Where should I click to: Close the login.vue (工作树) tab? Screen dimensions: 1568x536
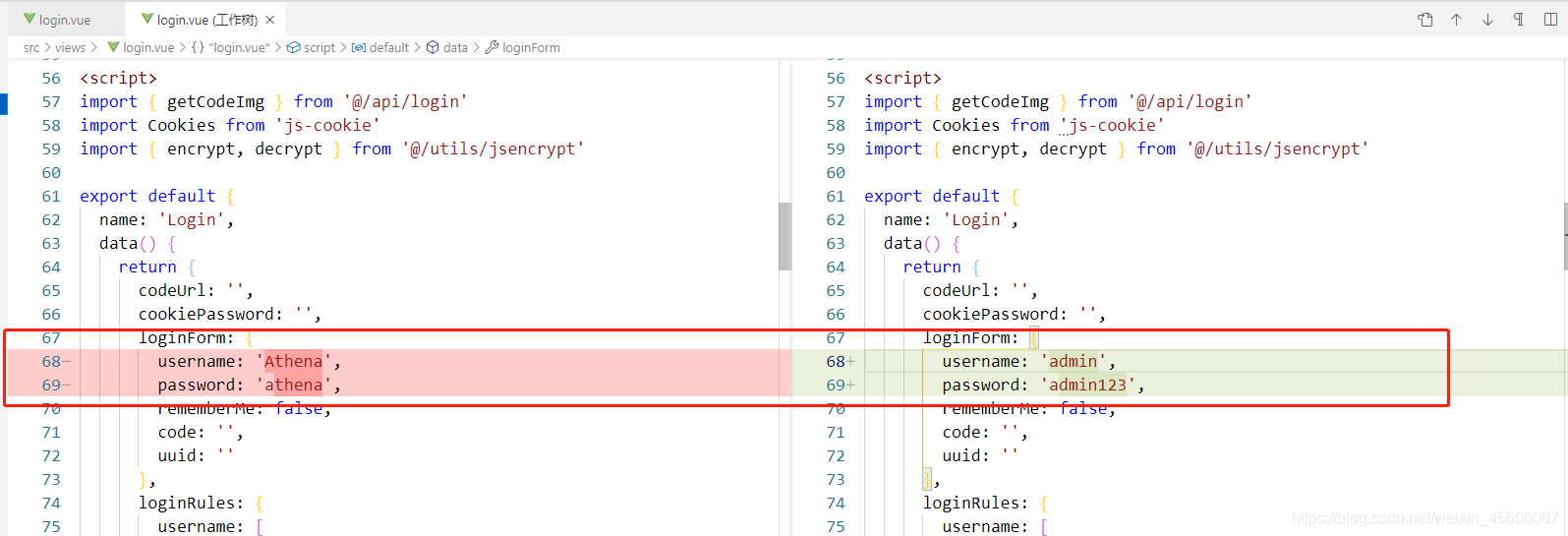coord(270,20)
